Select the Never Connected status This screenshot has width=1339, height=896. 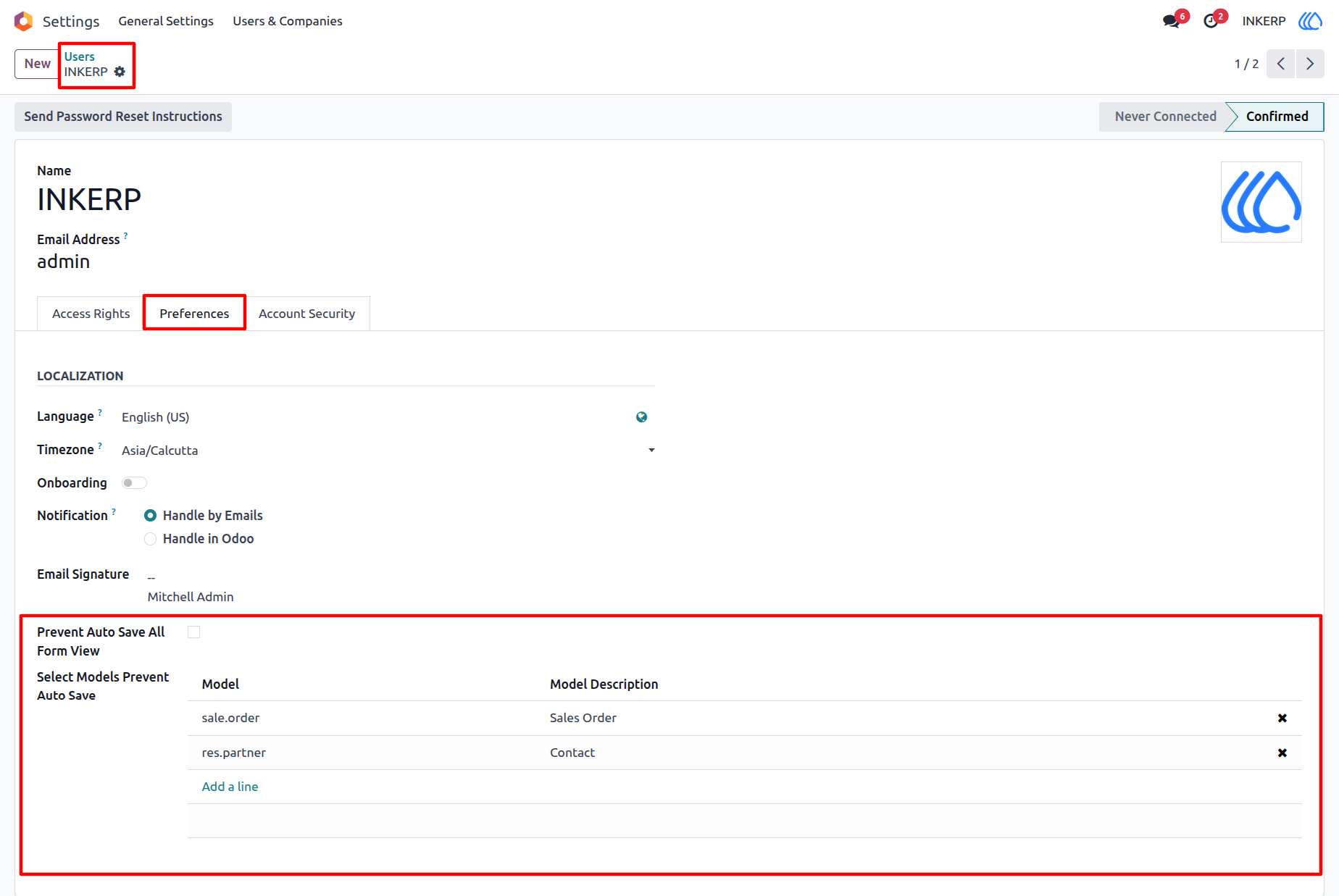click(1164, 117)
